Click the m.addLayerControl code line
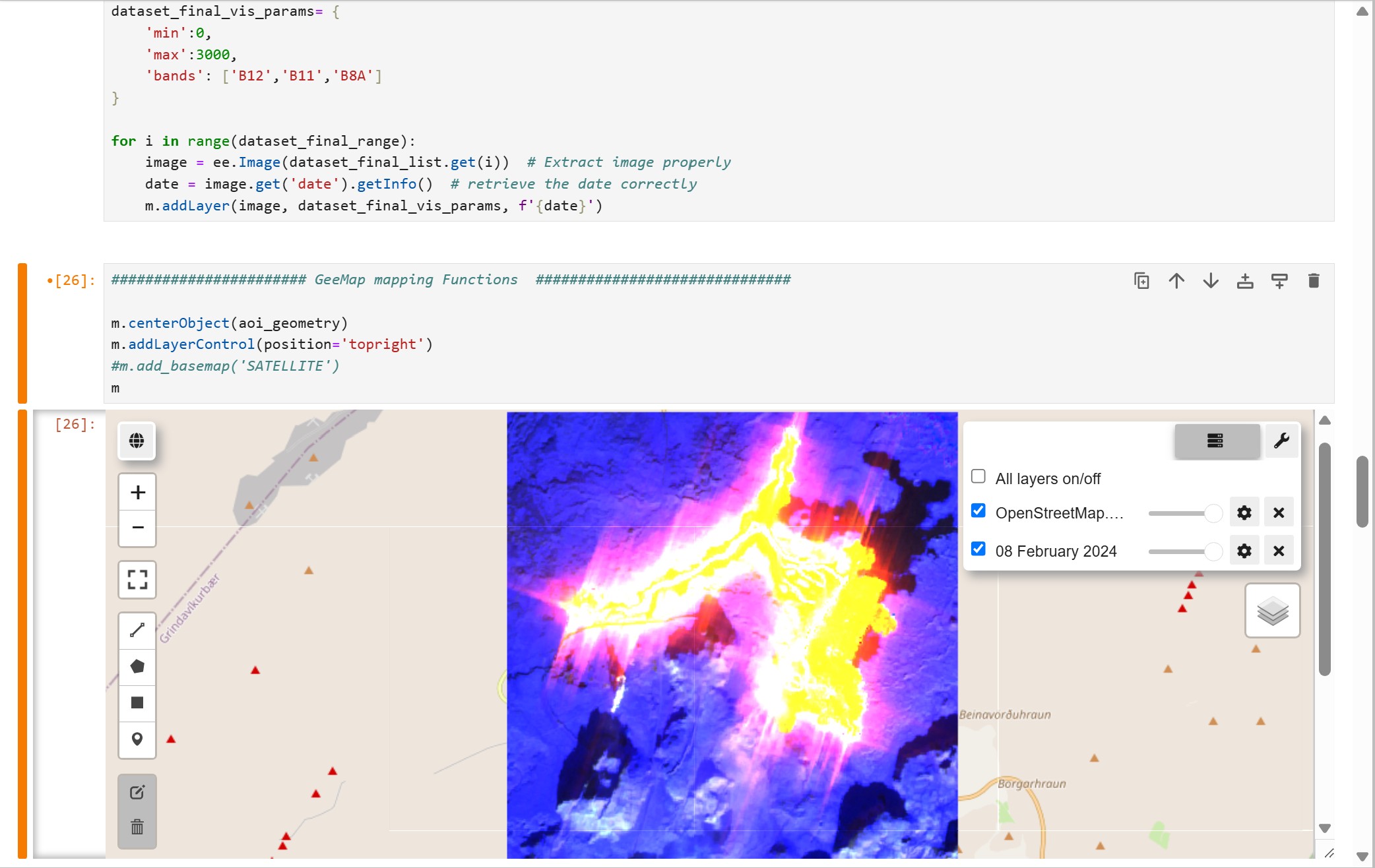 coord(272,344)
